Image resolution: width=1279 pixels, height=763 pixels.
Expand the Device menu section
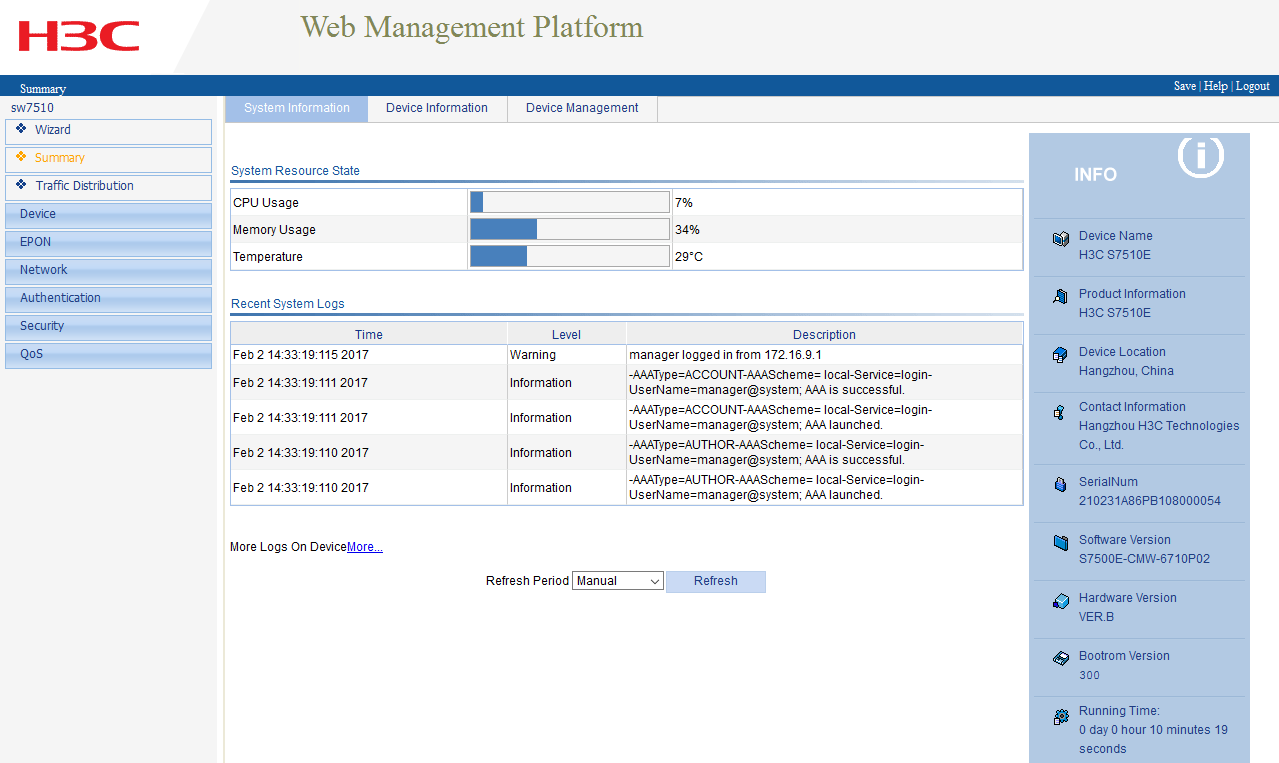108,214
